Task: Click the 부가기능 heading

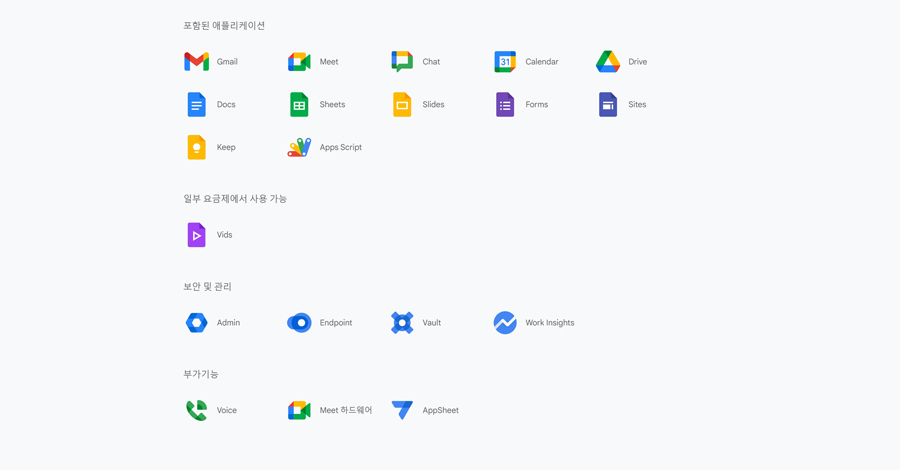Action: [200, 374]
